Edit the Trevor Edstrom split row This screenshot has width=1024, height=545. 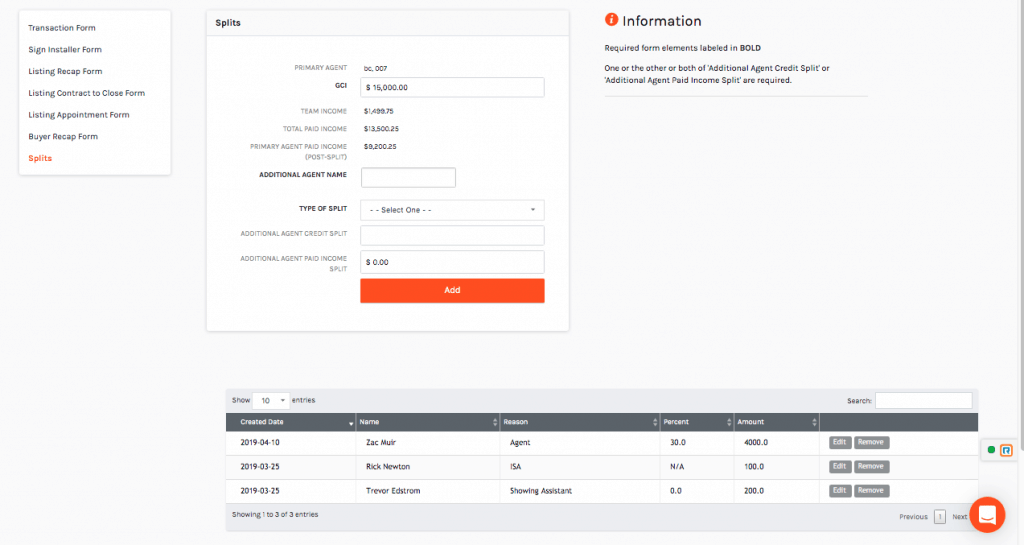(x=840, y=491)
